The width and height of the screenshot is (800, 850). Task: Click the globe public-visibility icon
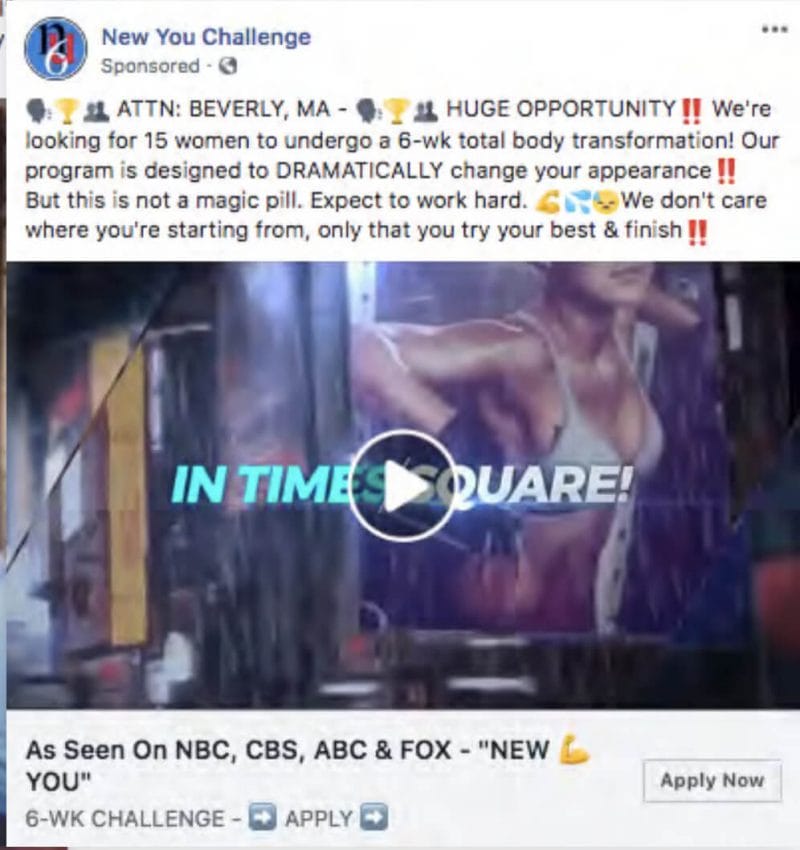coord(228,66)
